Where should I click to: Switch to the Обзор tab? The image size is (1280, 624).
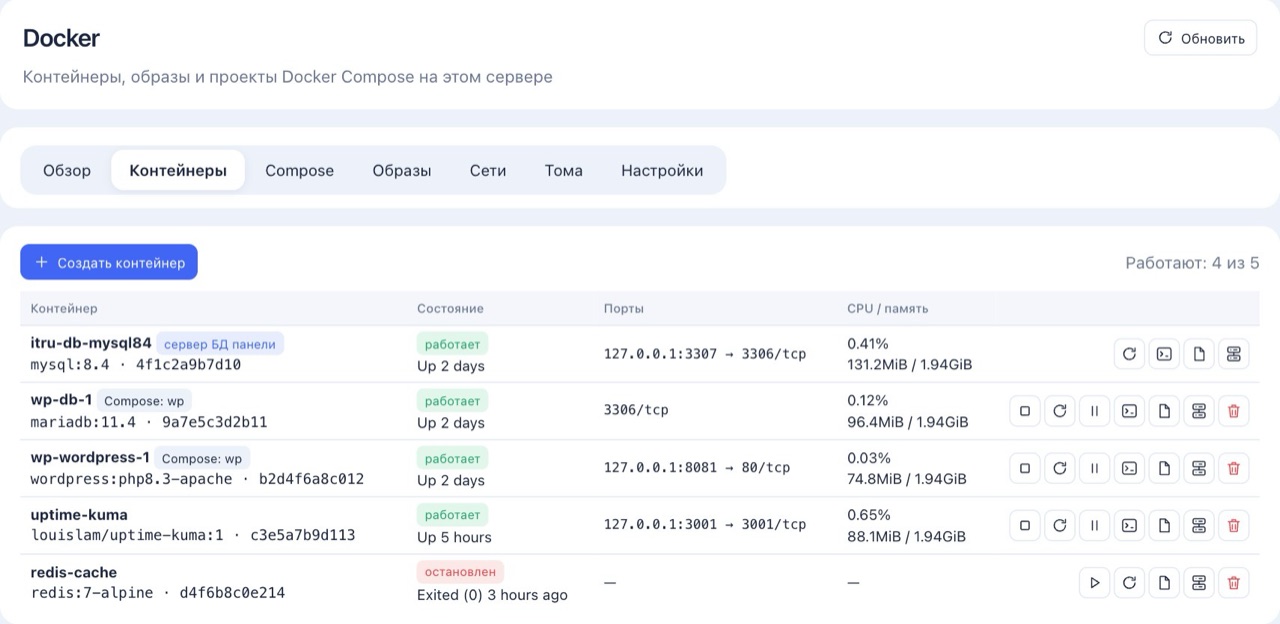tap(67, 170)
